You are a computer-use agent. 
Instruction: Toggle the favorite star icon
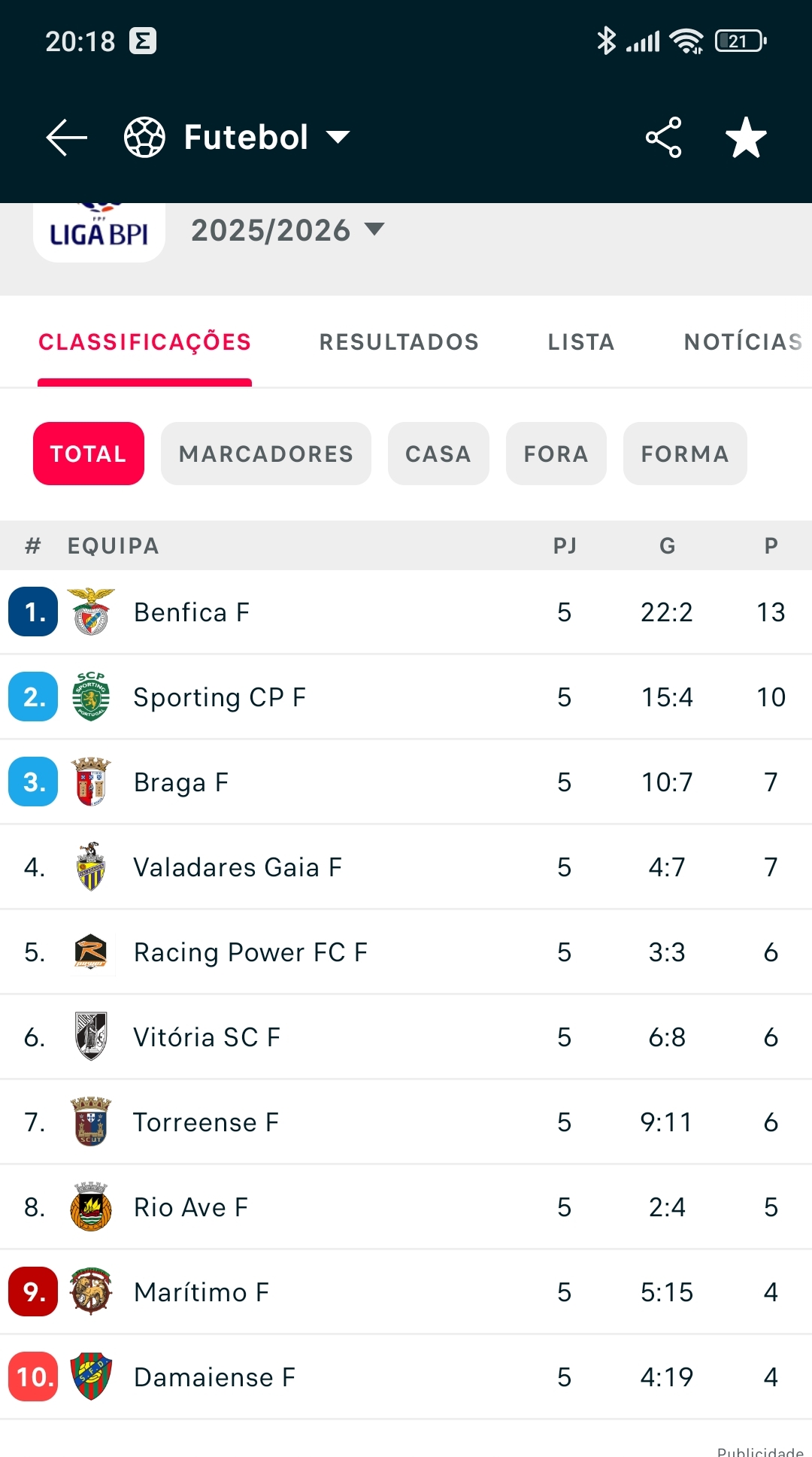(x=746, y=138)
